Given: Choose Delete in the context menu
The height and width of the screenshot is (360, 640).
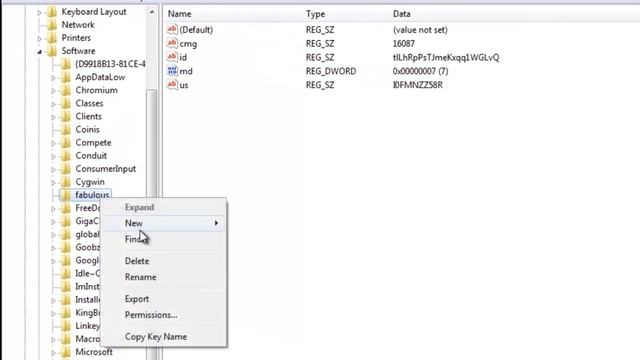Looking at the screenshot, I should [163, 261].
